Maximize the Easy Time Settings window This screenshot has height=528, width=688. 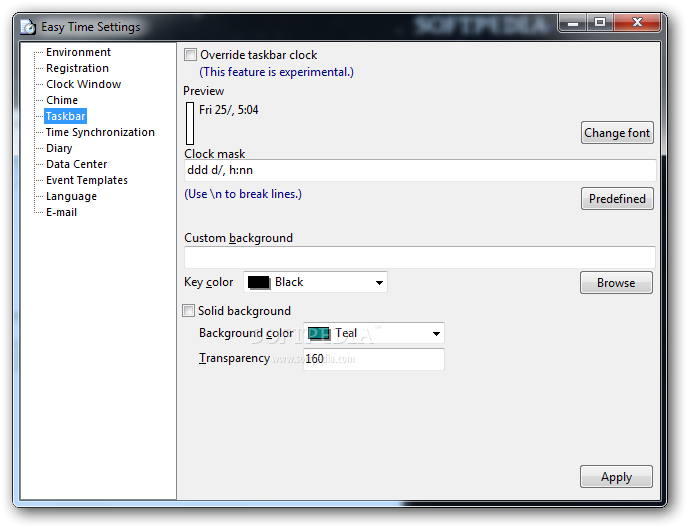click(600, 23)
